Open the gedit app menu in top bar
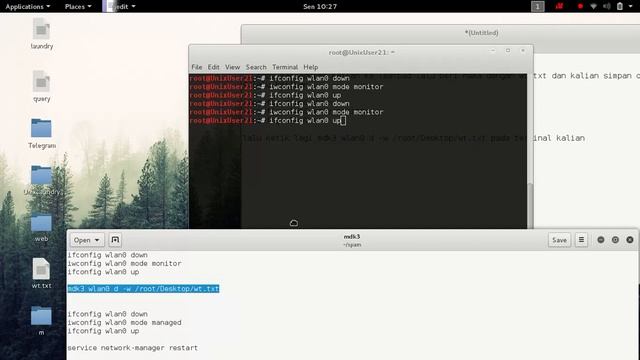640x360 pixels. coord(119,7)
